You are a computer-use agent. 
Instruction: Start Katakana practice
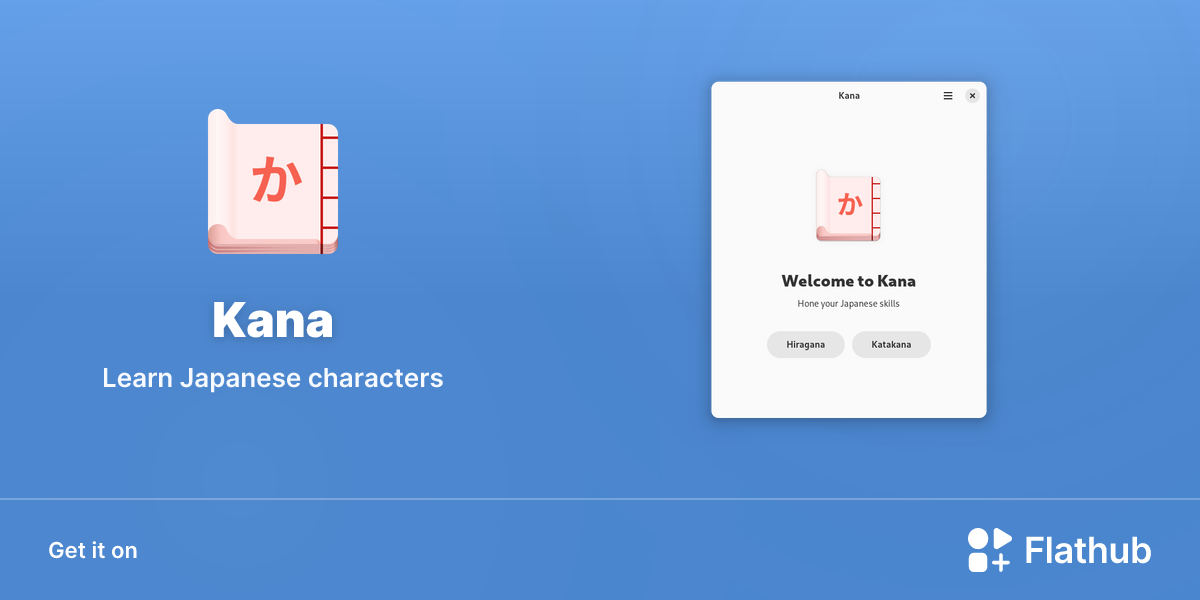891,344
